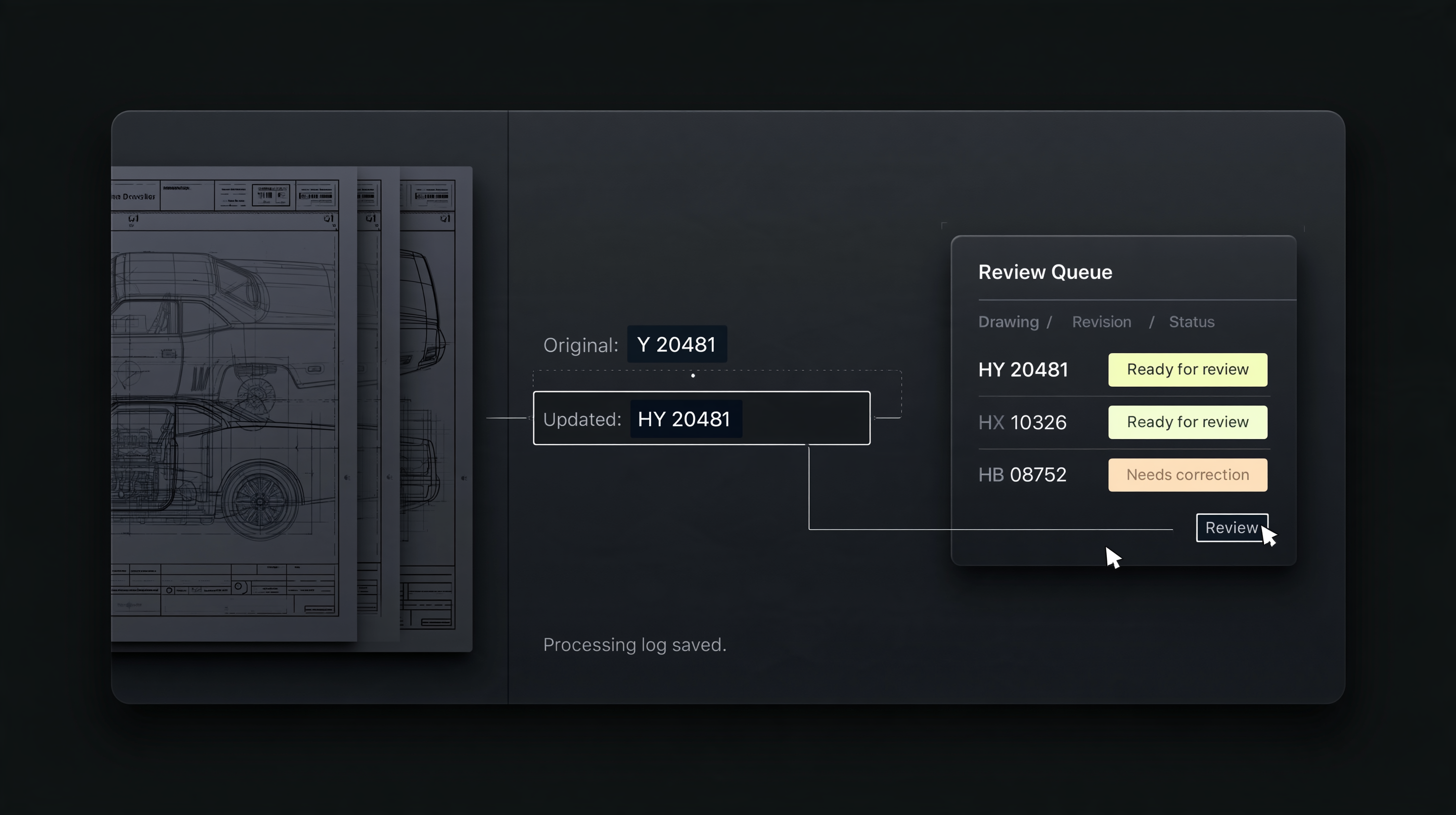Select the HX 10326 queue row
This screenshot has height=815, width=1456.
[x=1124, y=422]
